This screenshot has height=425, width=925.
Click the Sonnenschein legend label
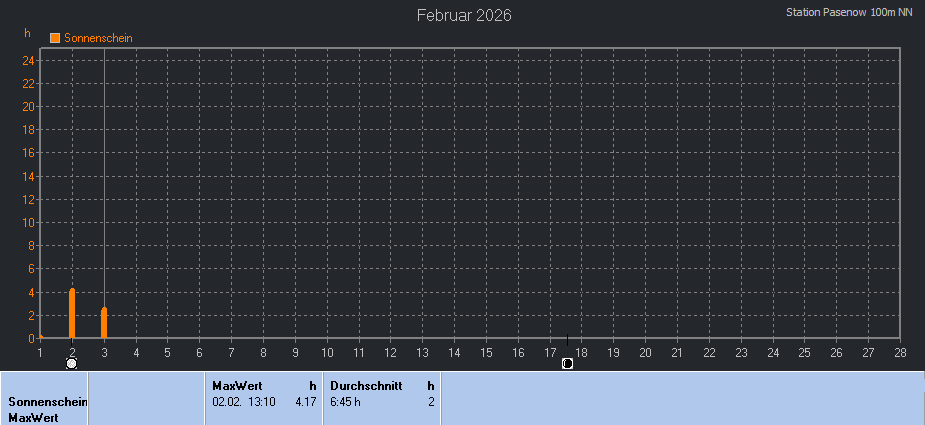coord(98,38)
